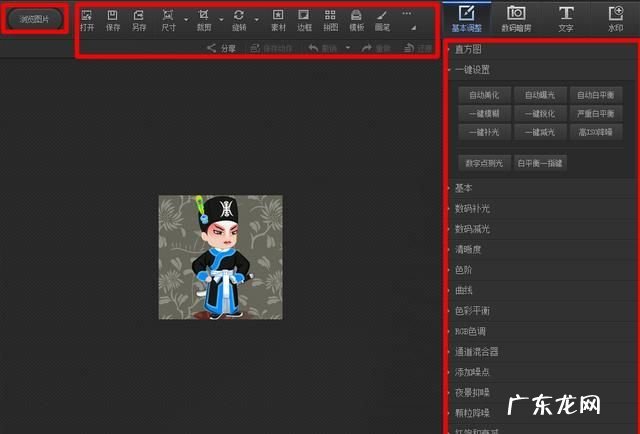The width and height of the screenshot is (640, 434).
Task: Click the 打开 (Open) toolbar icon
Action: pyautogui.click(x=87, y=19)
